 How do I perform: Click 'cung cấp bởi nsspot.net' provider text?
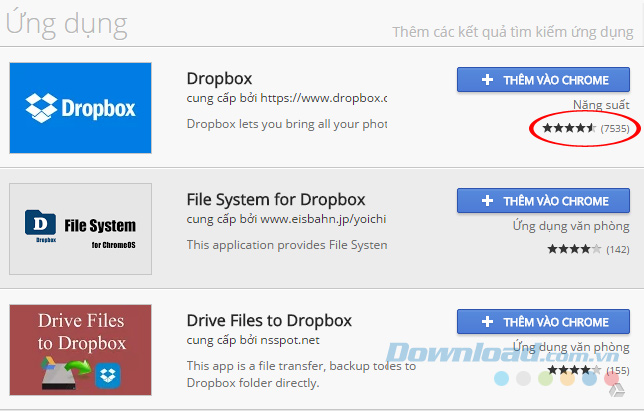253,340
